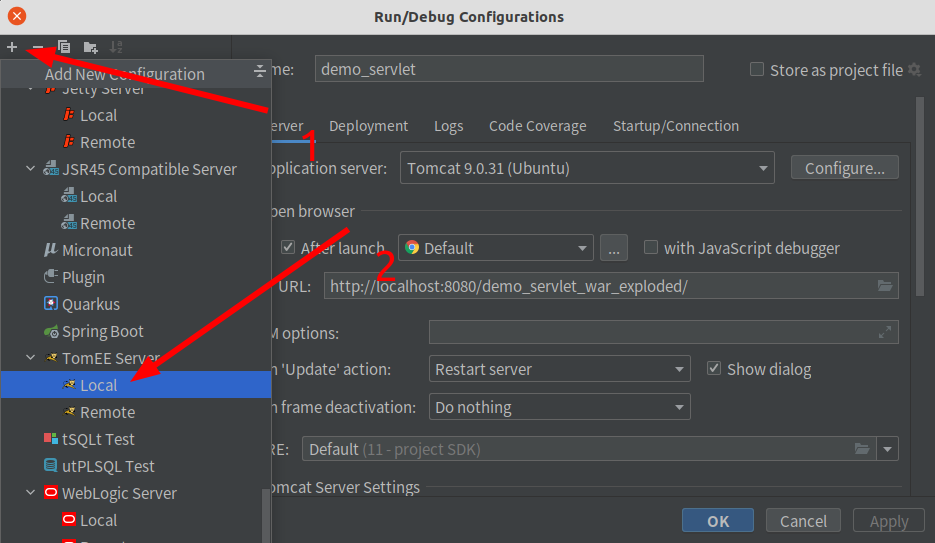Click the Name field containing demo_servlet
Screen dimensions: 935x543
pyautogui.click(x=509, y=69)
